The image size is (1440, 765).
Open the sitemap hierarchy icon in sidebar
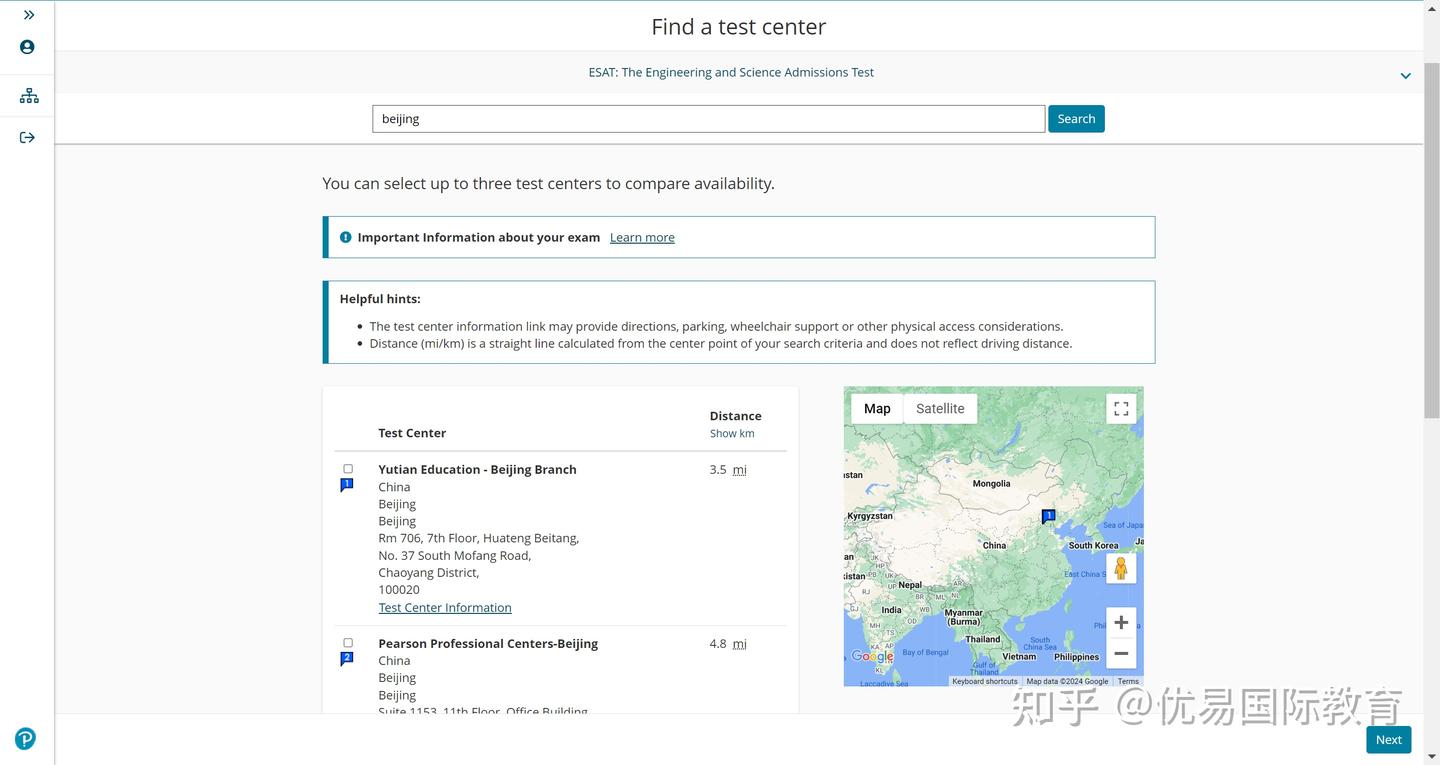coord(29,96)
